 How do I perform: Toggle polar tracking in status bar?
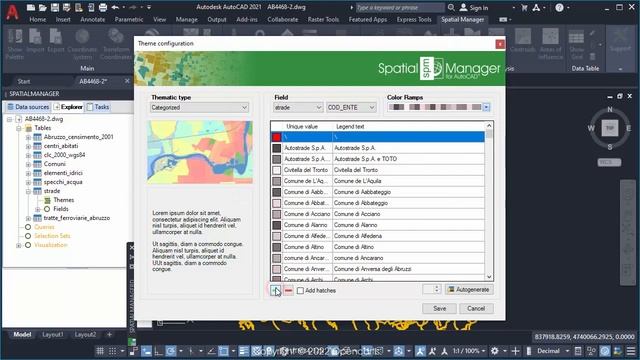[171, 351]
